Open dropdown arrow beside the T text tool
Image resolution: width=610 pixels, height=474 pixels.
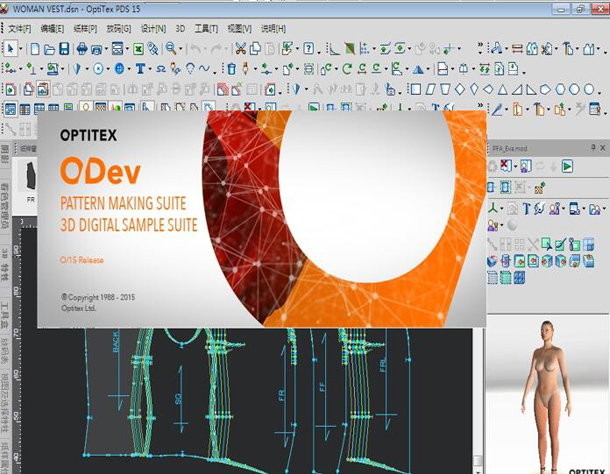(150, 70)
